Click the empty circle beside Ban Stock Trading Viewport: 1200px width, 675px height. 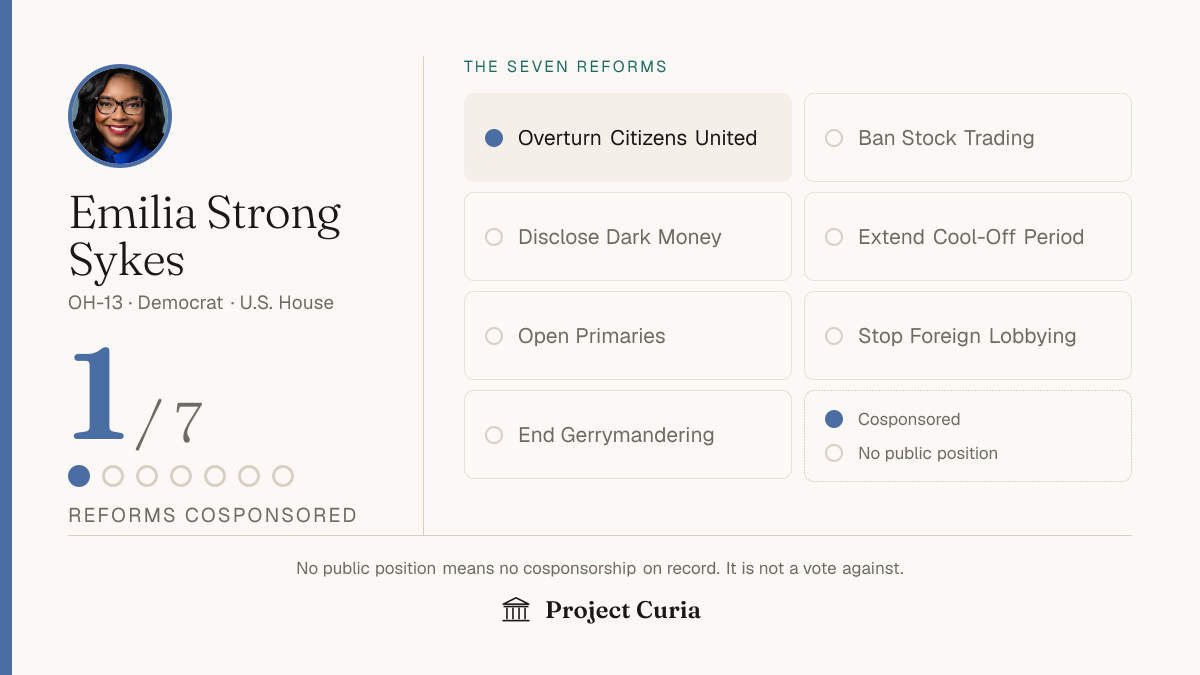pos(834,138)
